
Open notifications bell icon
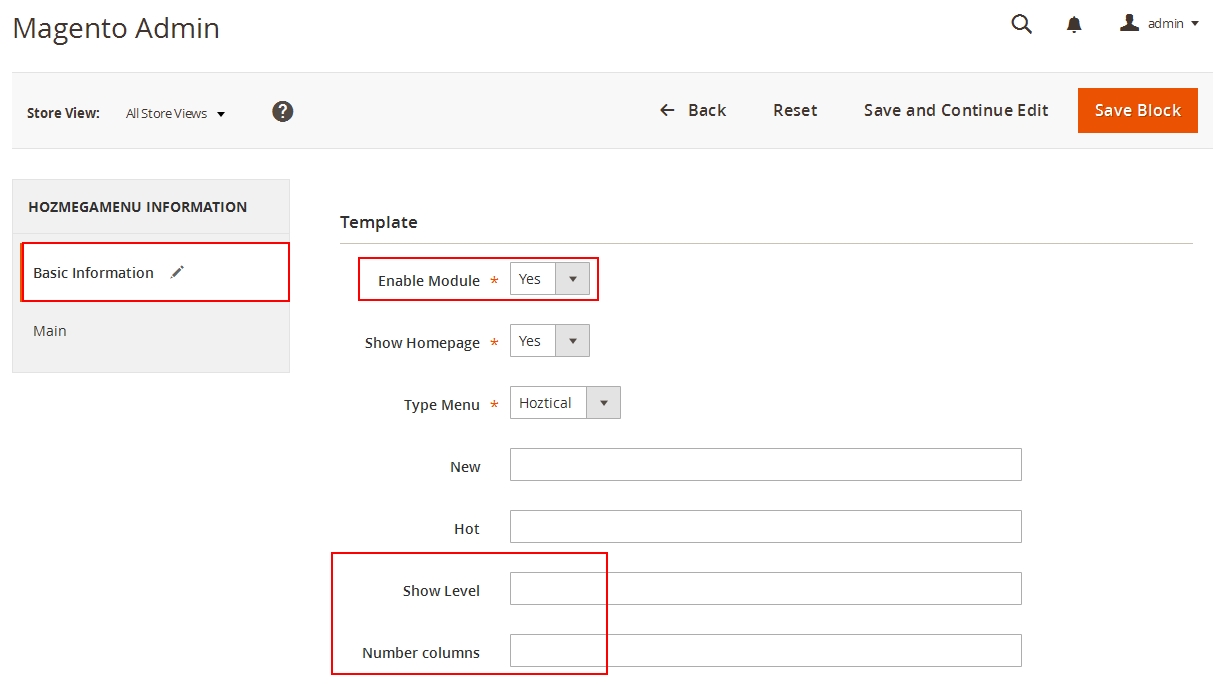[x=1074, y=25]
